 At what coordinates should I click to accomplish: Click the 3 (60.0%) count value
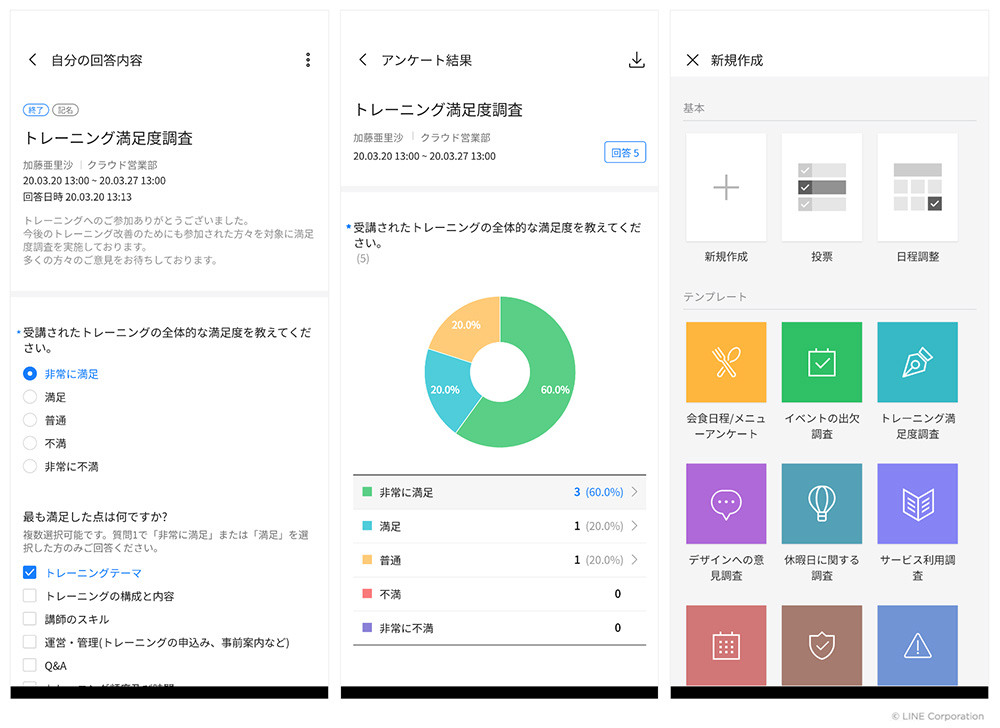point(598,491)
